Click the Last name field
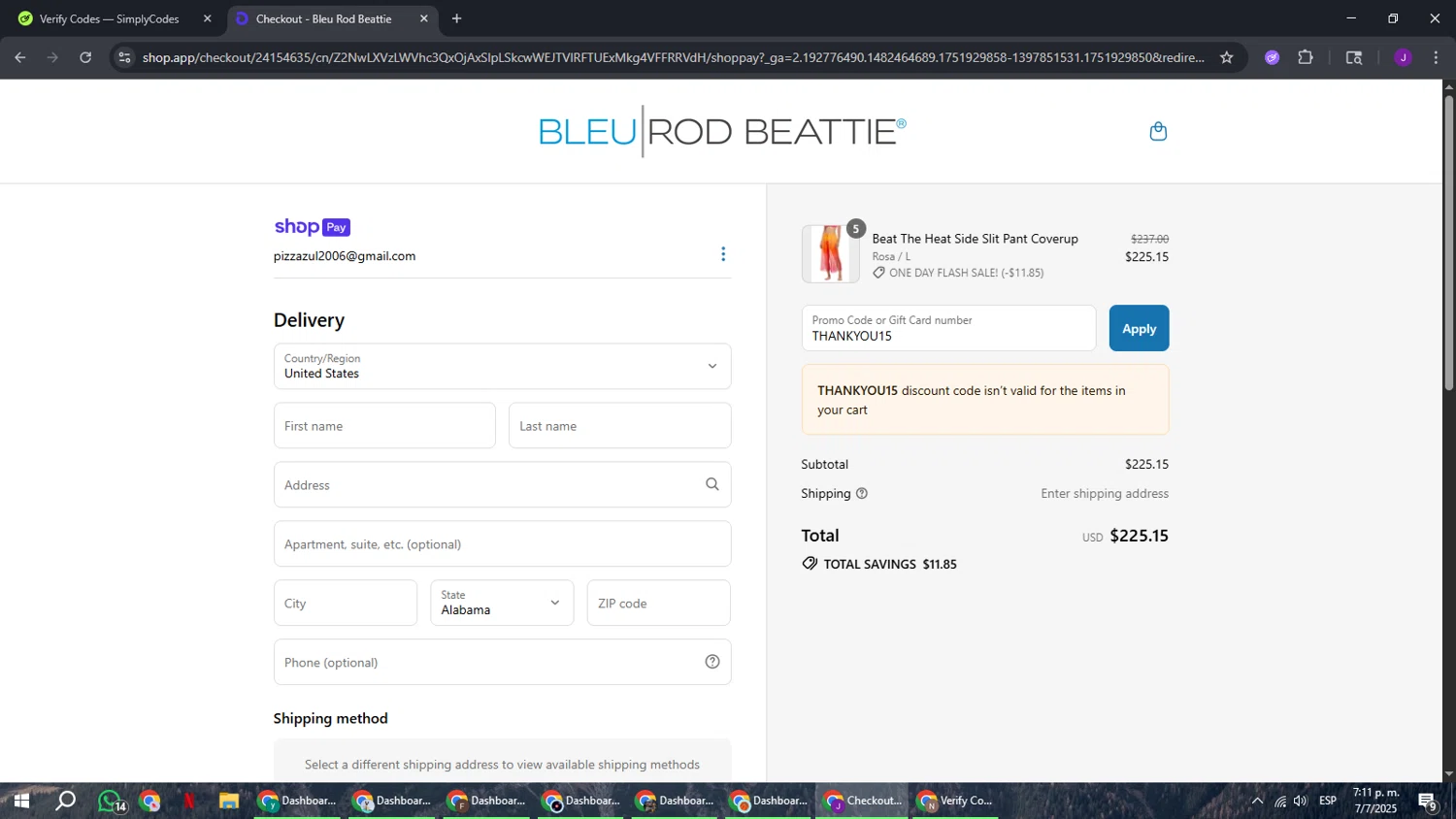Image resolution: width=1456 pixels, height=819 pixels. 619,426
